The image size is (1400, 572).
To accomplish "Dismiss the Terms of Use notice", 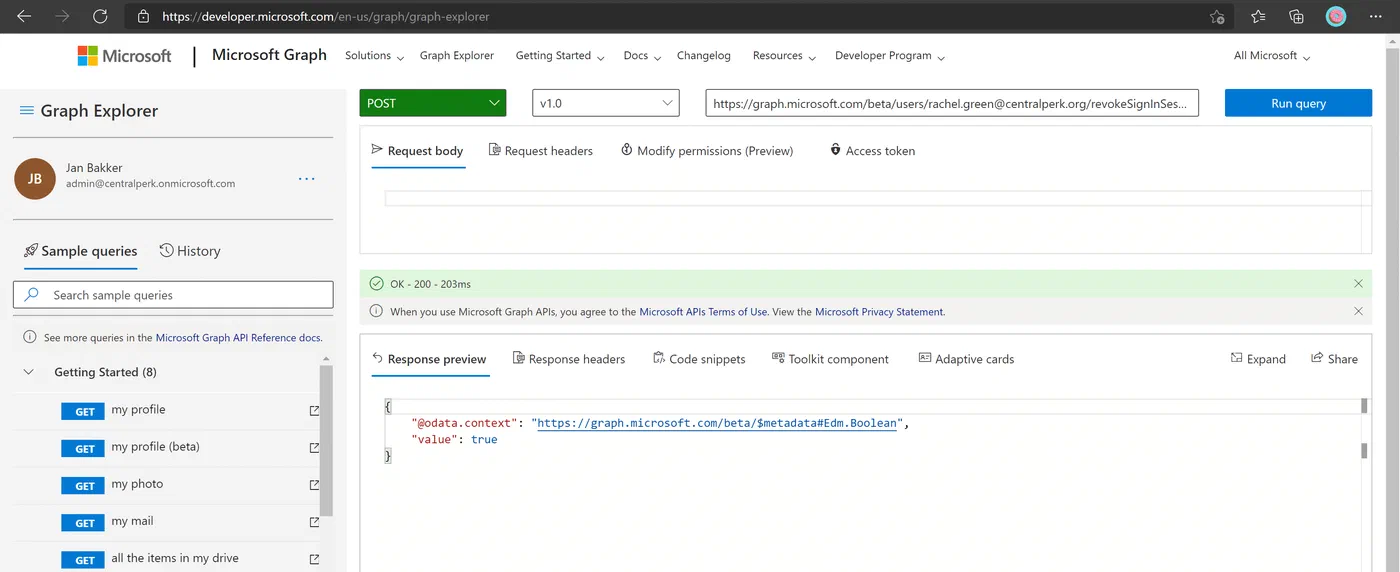I will (x=1358, y=312).
